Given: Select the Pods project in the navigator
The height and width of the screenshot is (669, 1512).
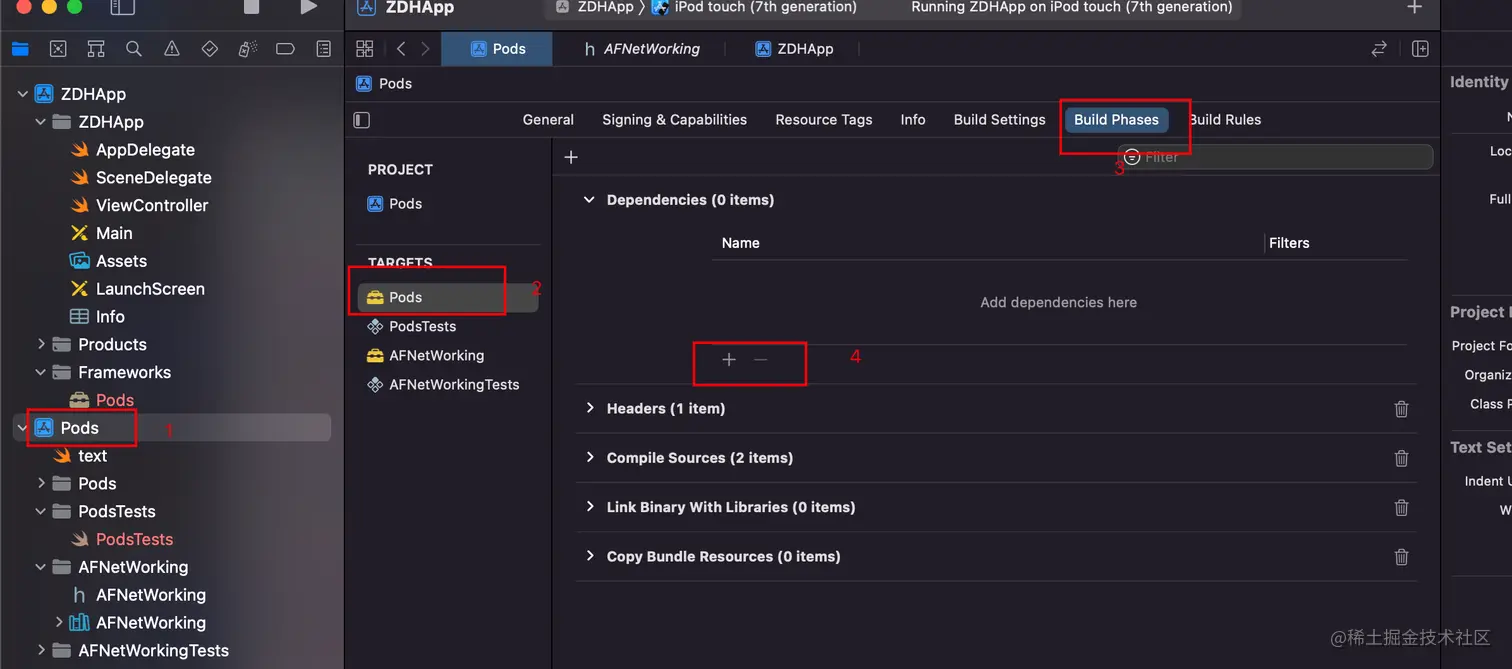Looking at the screenshot, I should pos(80,428).
